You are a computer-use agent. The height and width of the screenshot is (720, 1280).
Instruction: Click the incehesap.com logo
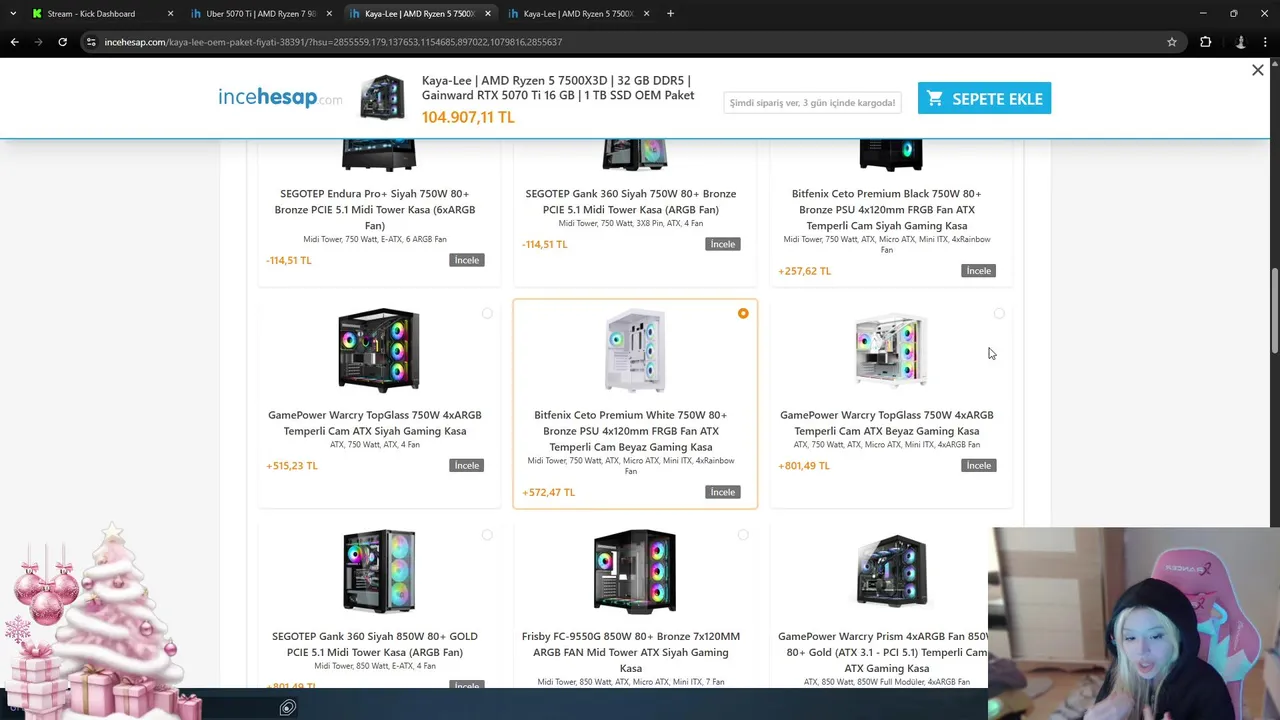click(280, 97)
